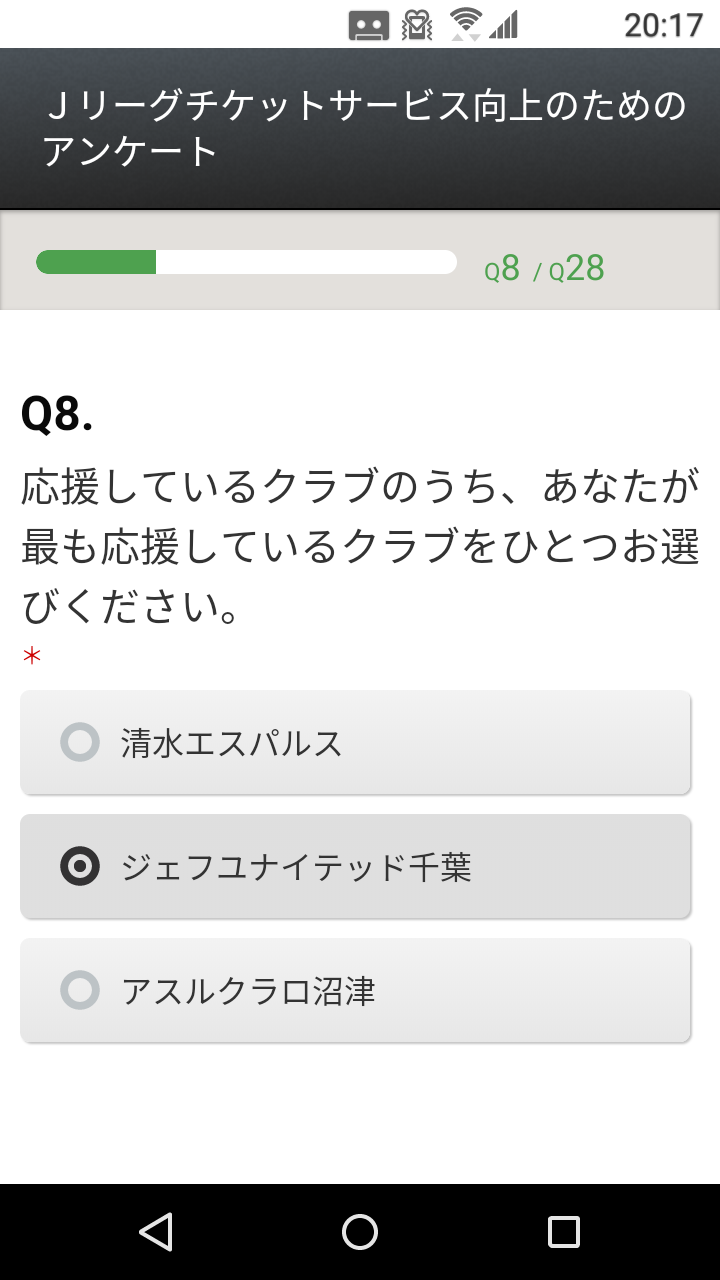
Task: Click the green filled part of progress bar
Action: click(x=96, y=262)
